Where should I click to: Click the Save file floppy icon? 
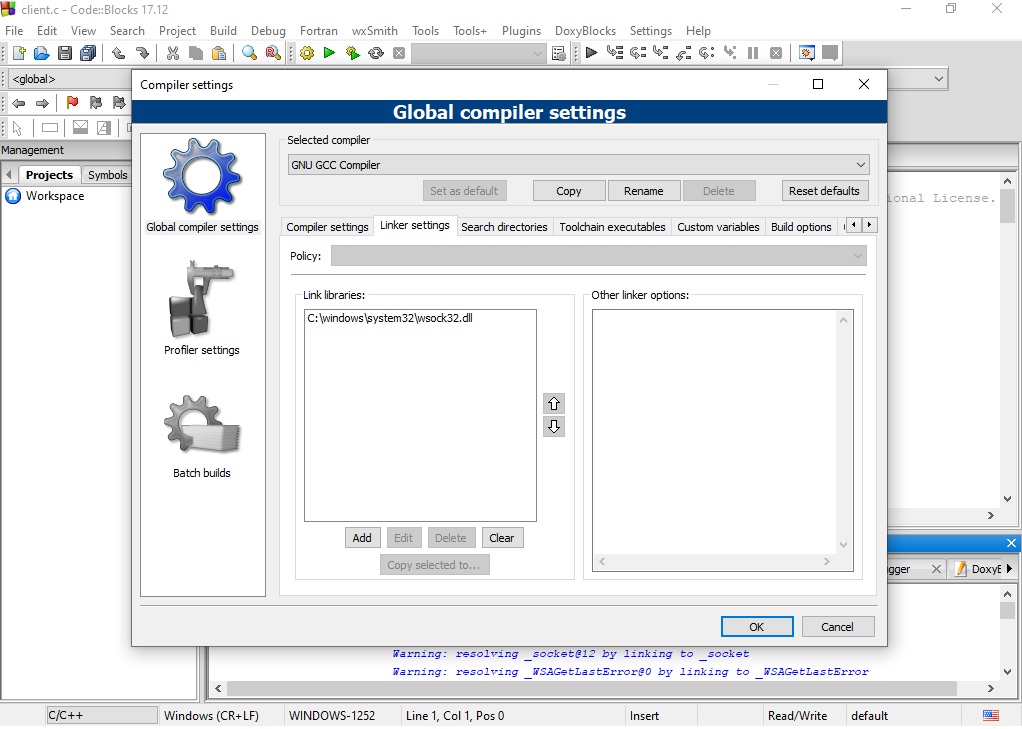tap(65, 53)
